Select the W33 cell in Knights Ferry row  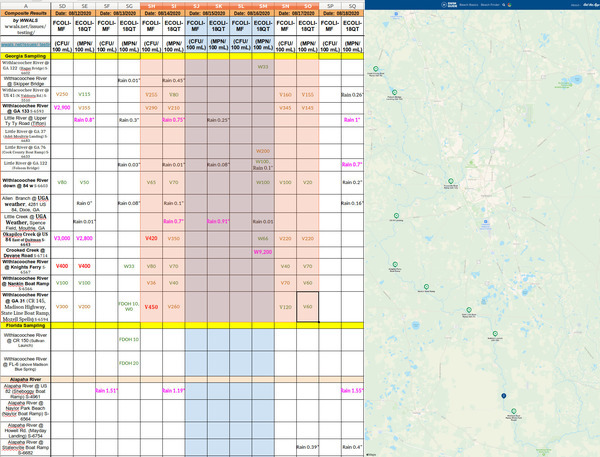click(x=129, y=266)
